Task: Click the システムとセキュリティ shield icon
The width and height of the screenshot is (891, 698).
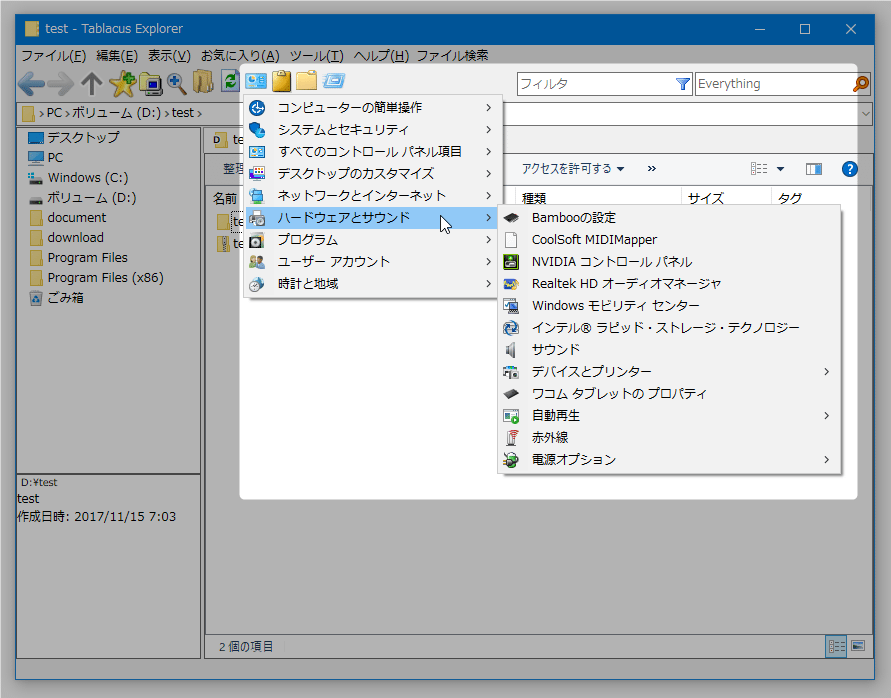Action: point(257,130)
